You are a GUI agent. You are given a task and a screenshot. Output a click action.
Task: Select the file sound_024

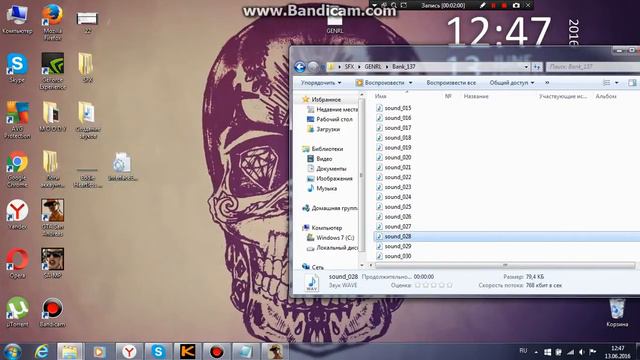[x=393, y=197]
